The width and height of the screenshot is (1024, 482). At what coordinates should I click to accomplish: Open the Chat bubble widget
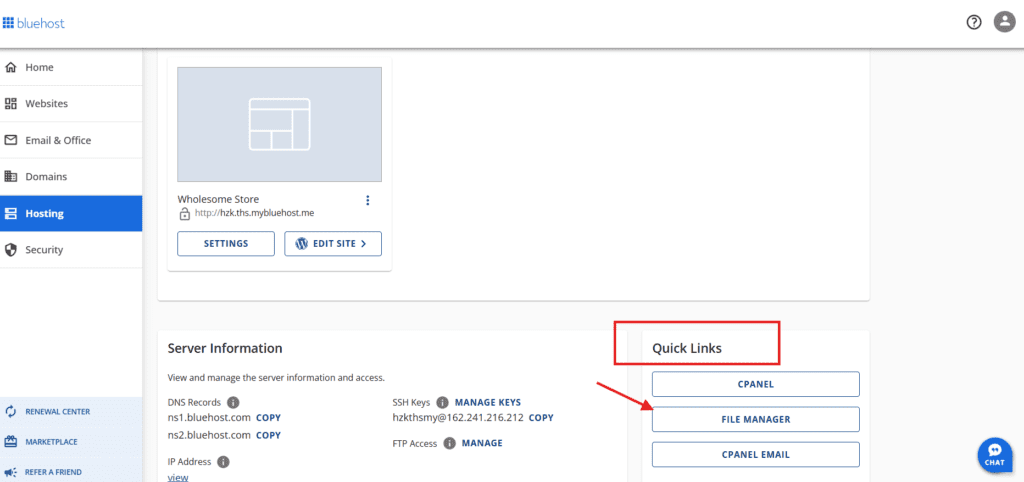[995, 455]
